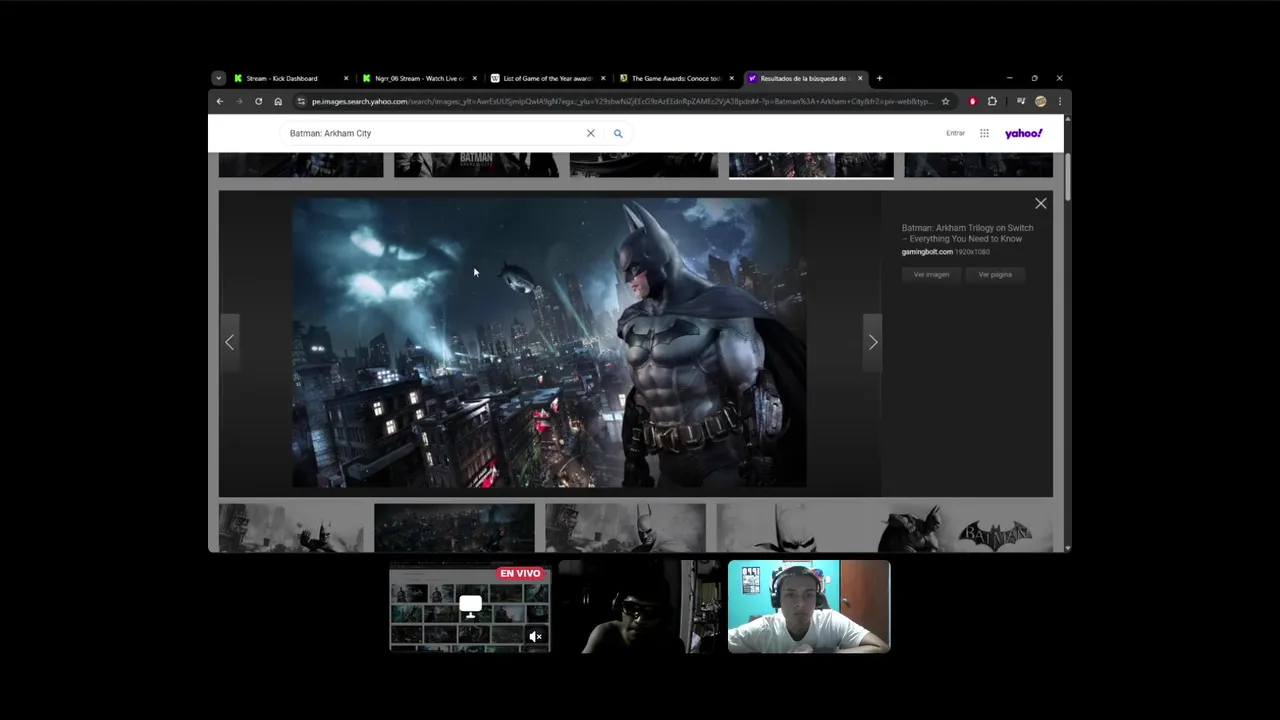Image resolution: width=1280 pixels, height=720 pixels.
Task: Select the EN VIVO screen share tile
Action: click(470, 607)
